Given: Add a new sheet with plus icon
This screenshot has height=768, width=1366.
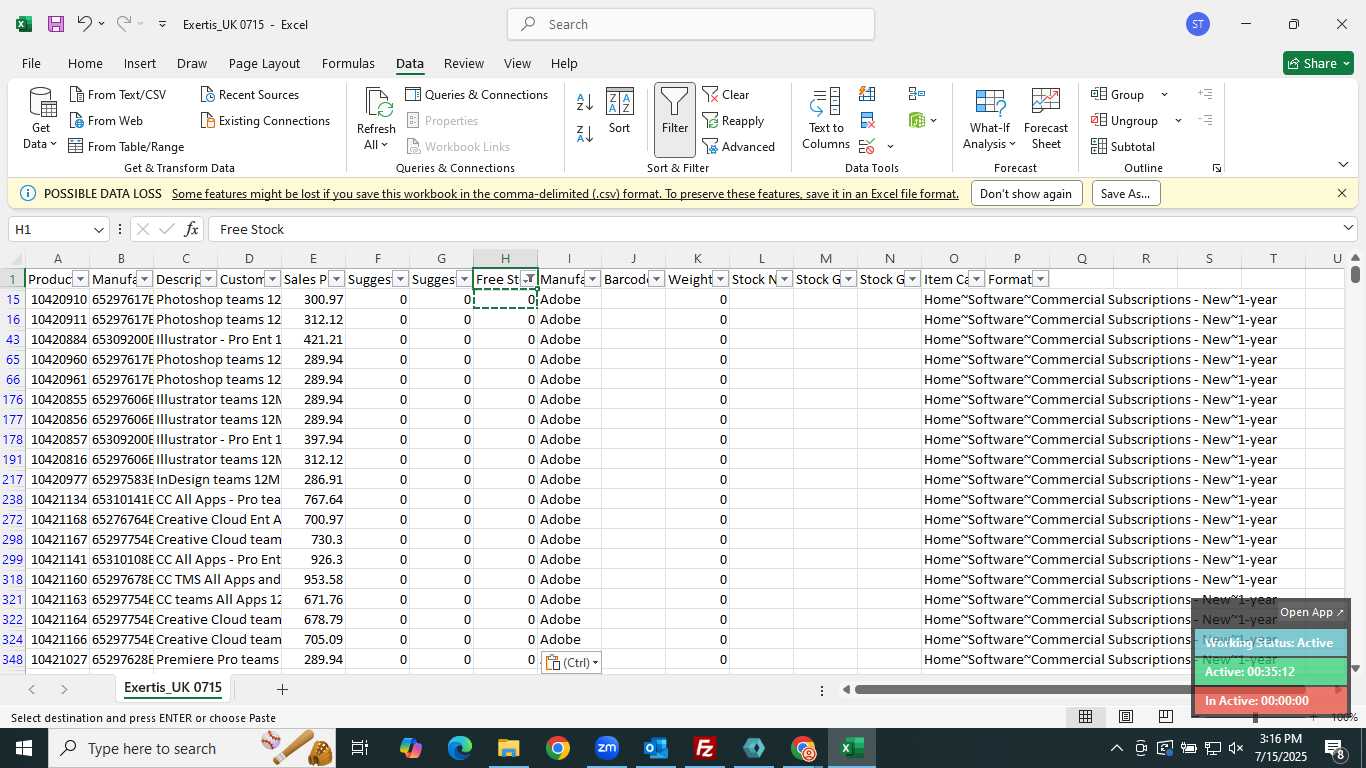Looking at the screenshot, I should tap(282, 689).
